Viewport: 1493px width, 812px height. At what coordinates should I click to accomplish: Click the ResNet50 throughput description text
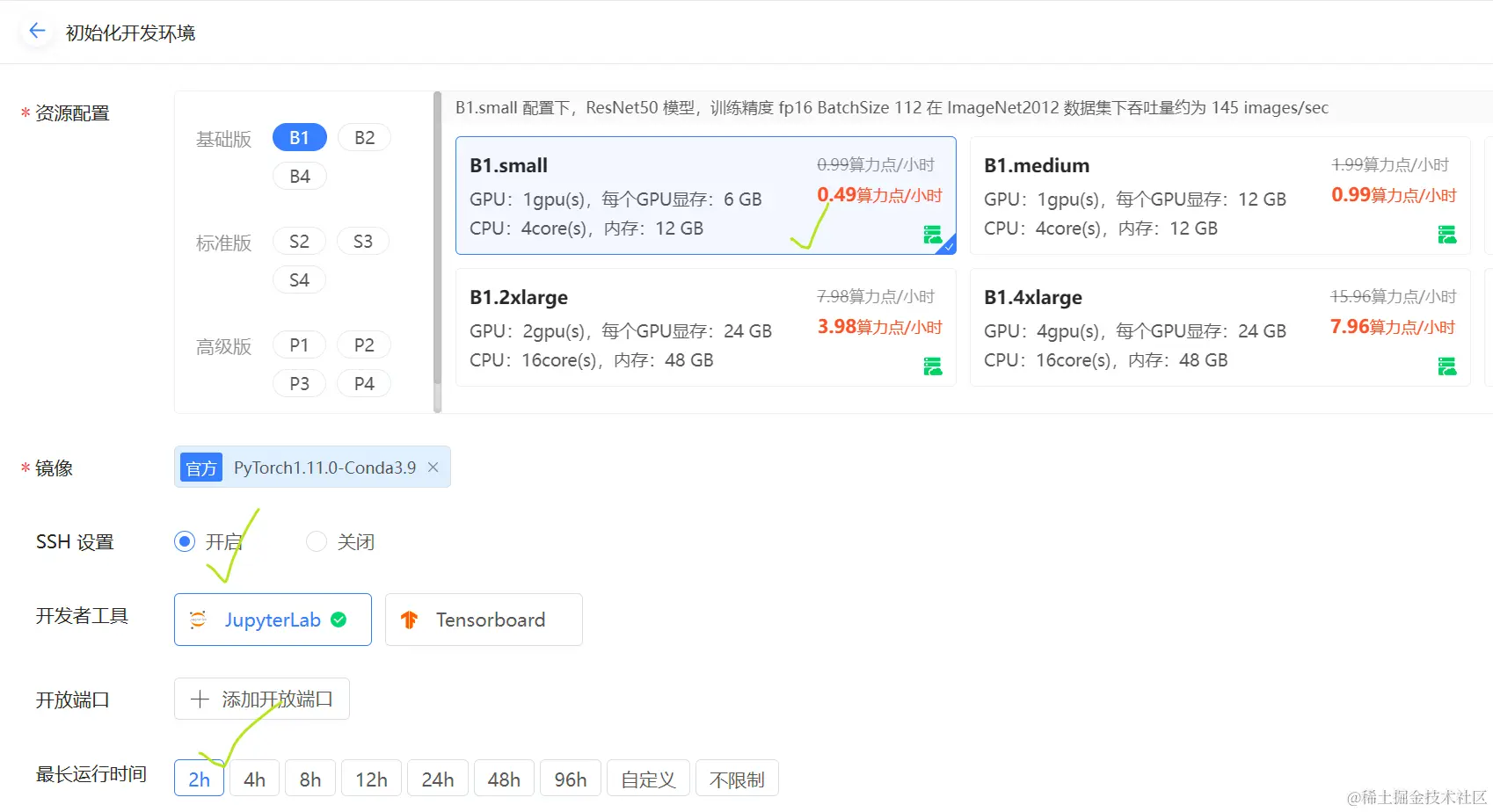pyautogui.click(x=892, y=107)
